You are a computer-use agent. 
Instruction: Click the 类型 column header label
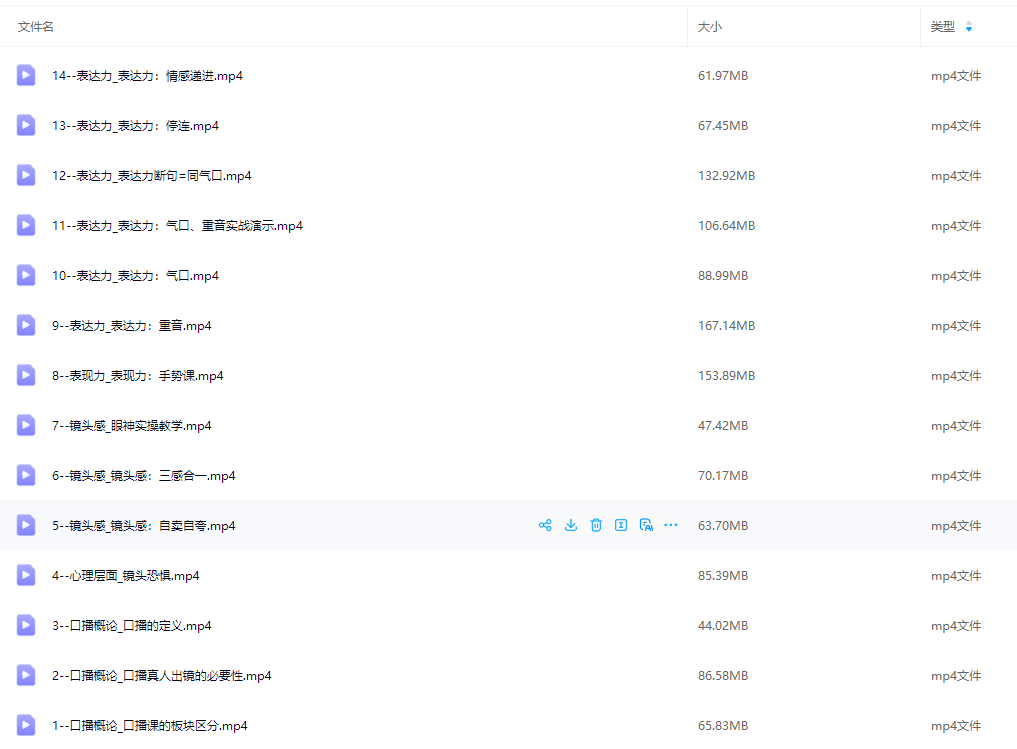pos(942,27)
